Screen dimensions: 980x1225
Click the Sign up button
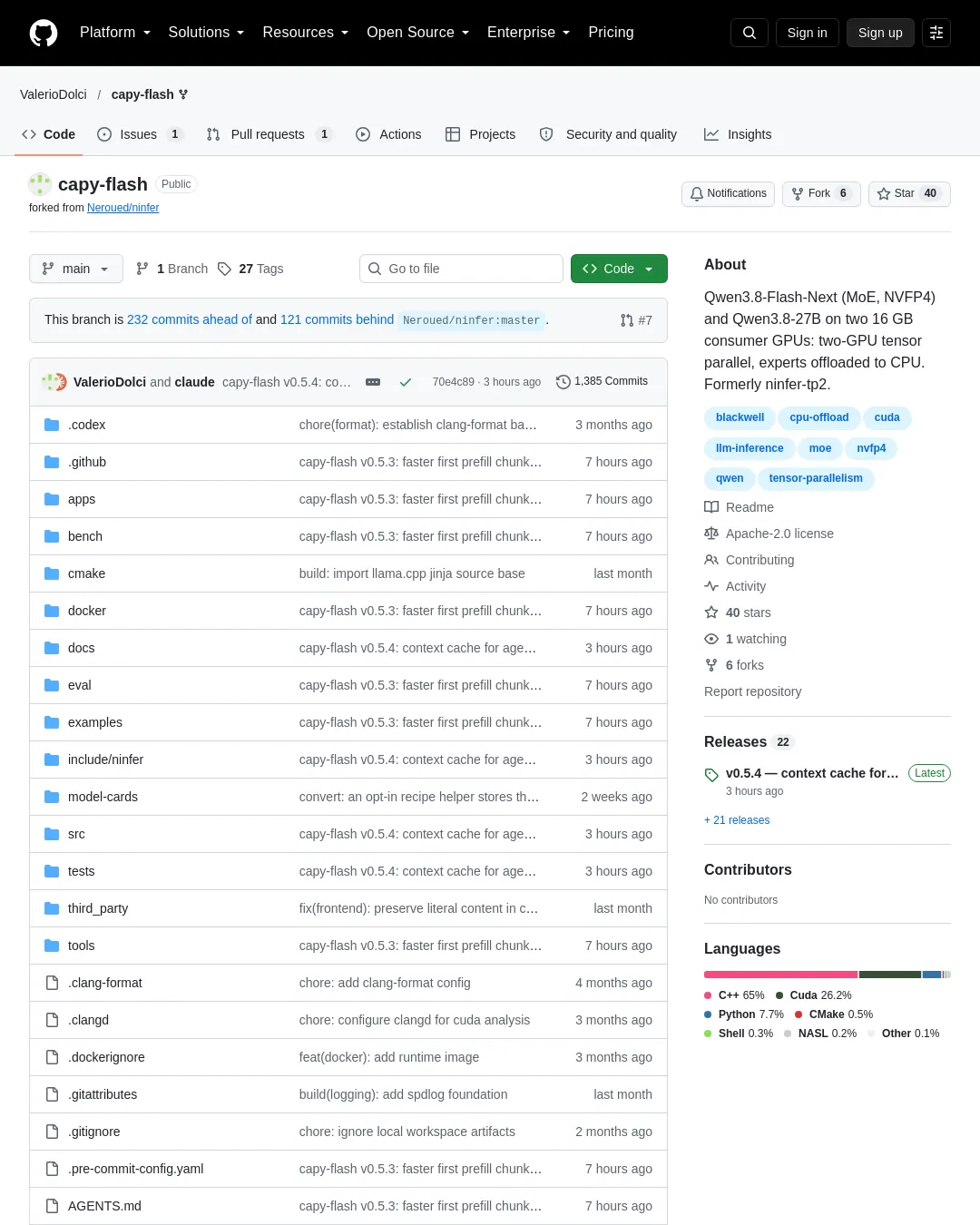[x=880, y=33]
